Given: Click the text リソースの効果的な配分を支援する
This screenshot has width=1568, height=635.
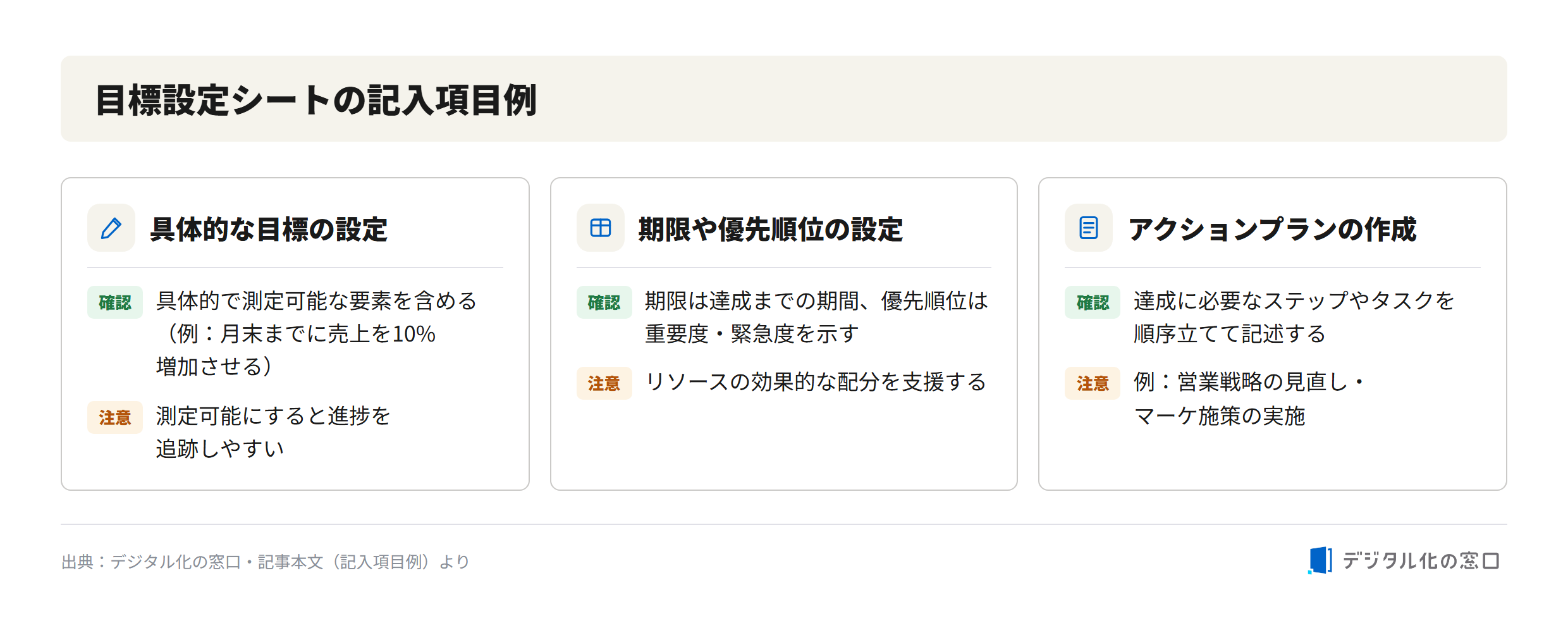Looking at the screenshot, I should 816,382.
